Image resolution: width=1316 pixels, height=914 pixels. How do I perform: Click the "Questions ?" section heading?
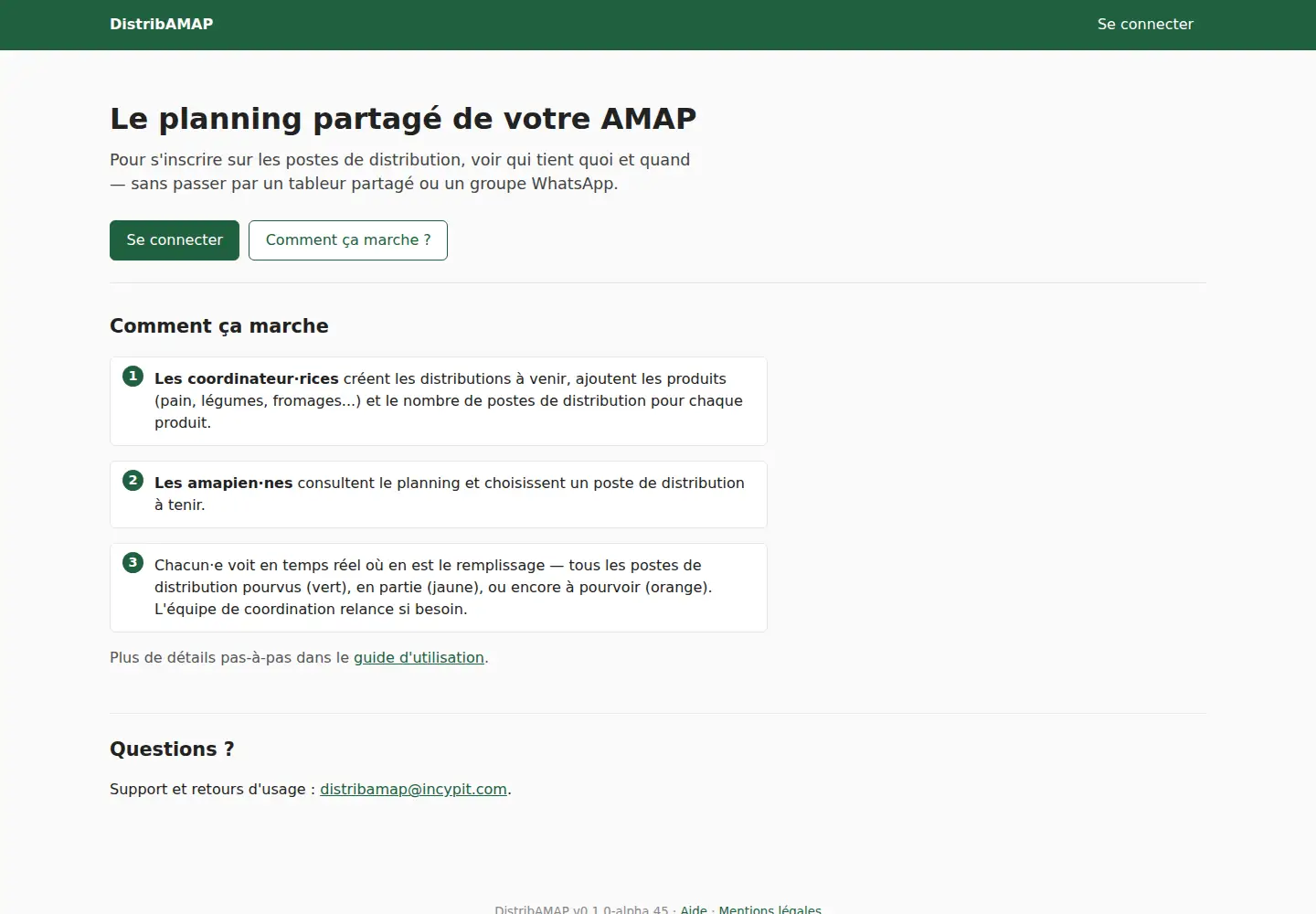(x=172, y=749)
